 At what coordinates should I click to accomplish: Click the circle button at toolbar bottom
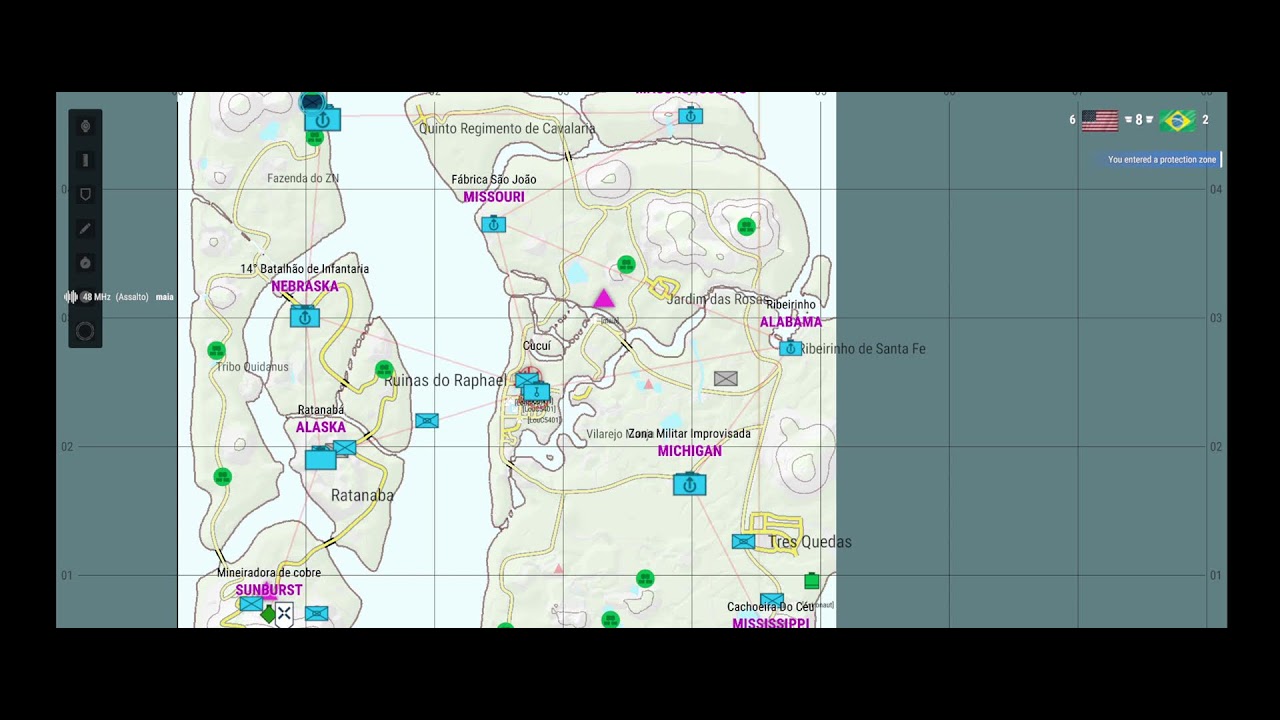point(85,331)
